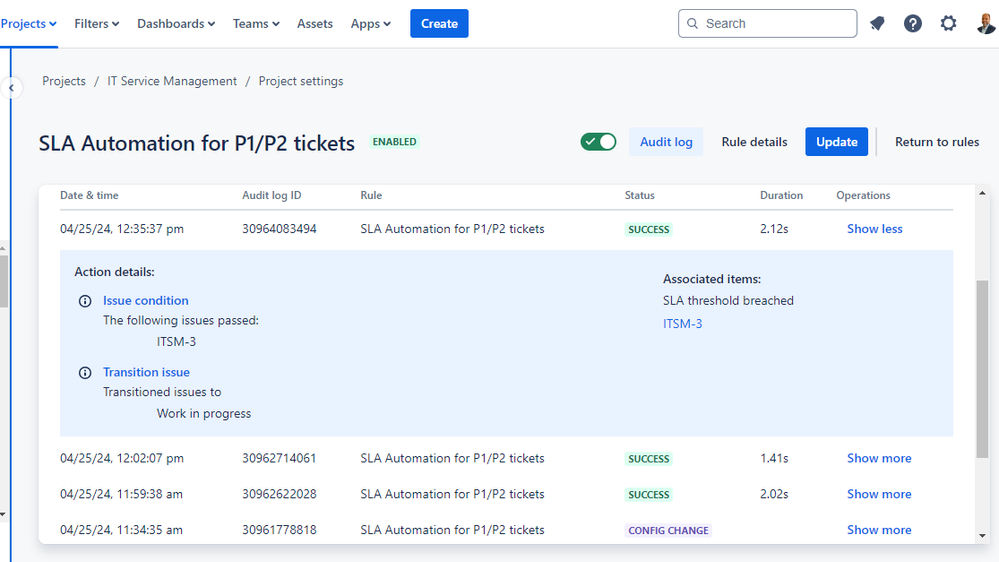Show more for audit log 30962714061
This screenshot has height=562, width=999.
[x=879, y=458]
